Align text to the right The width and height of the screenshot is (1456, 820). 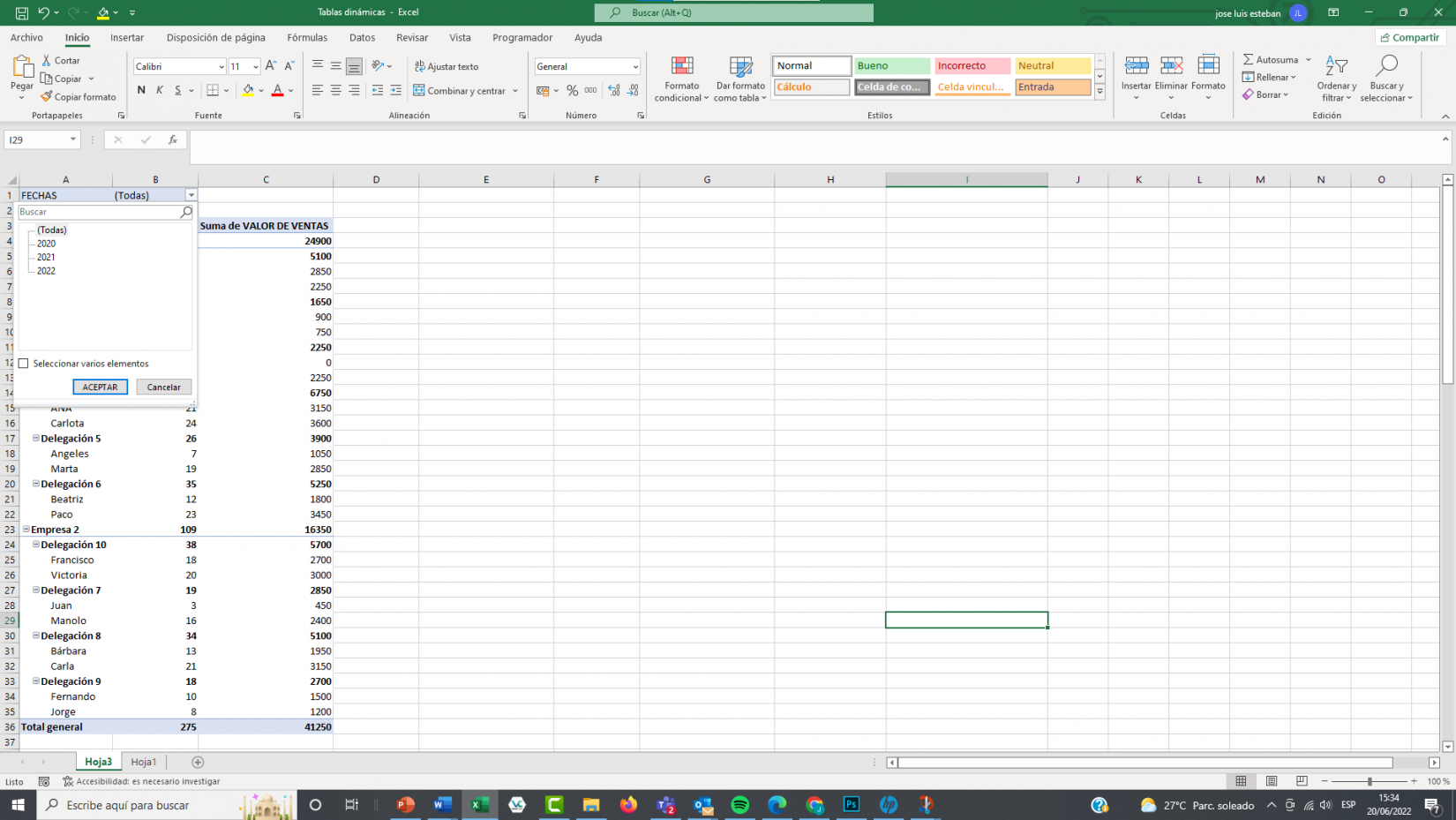(x=354, y=90)
